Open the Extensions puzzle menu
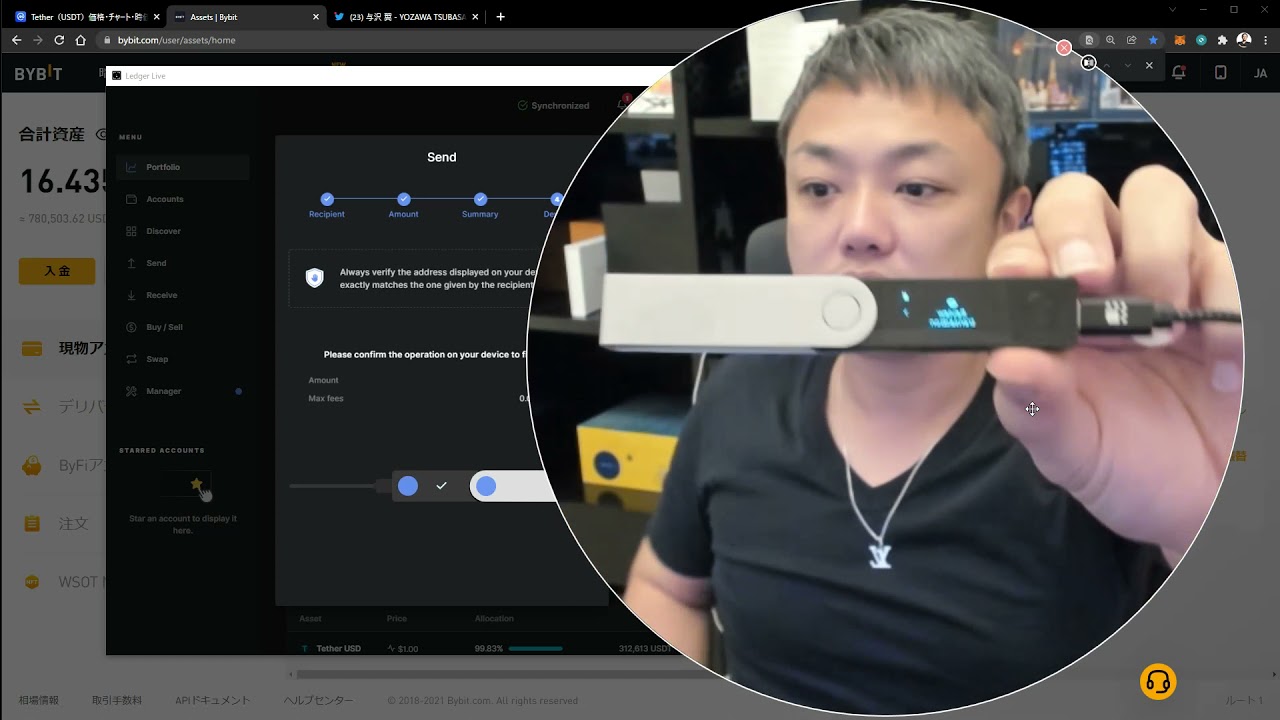The image size is (1280, 720). (x=1222, y=40)
